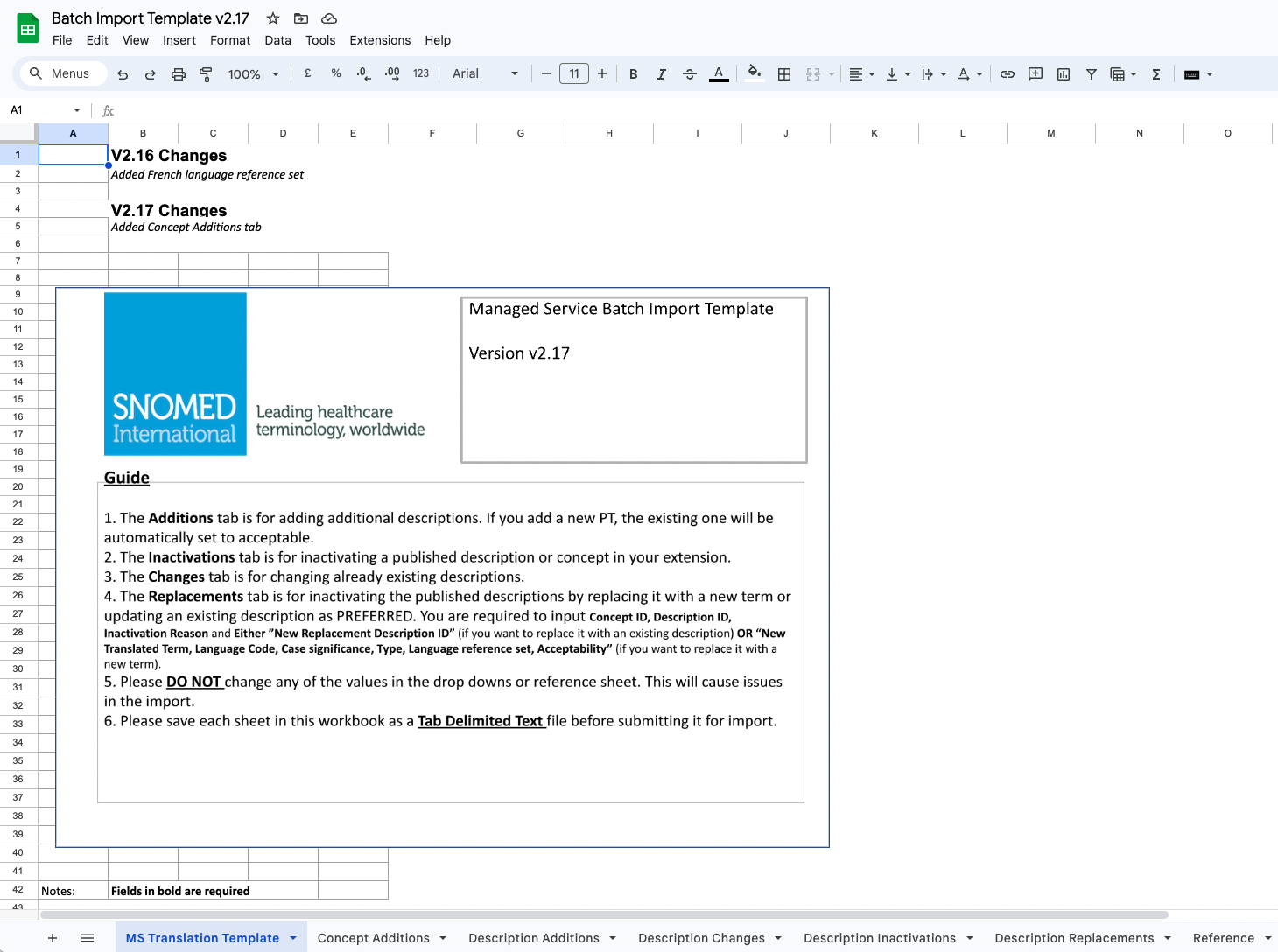
Task: Open the Functions sigma icon
Action: [1156, 74]
